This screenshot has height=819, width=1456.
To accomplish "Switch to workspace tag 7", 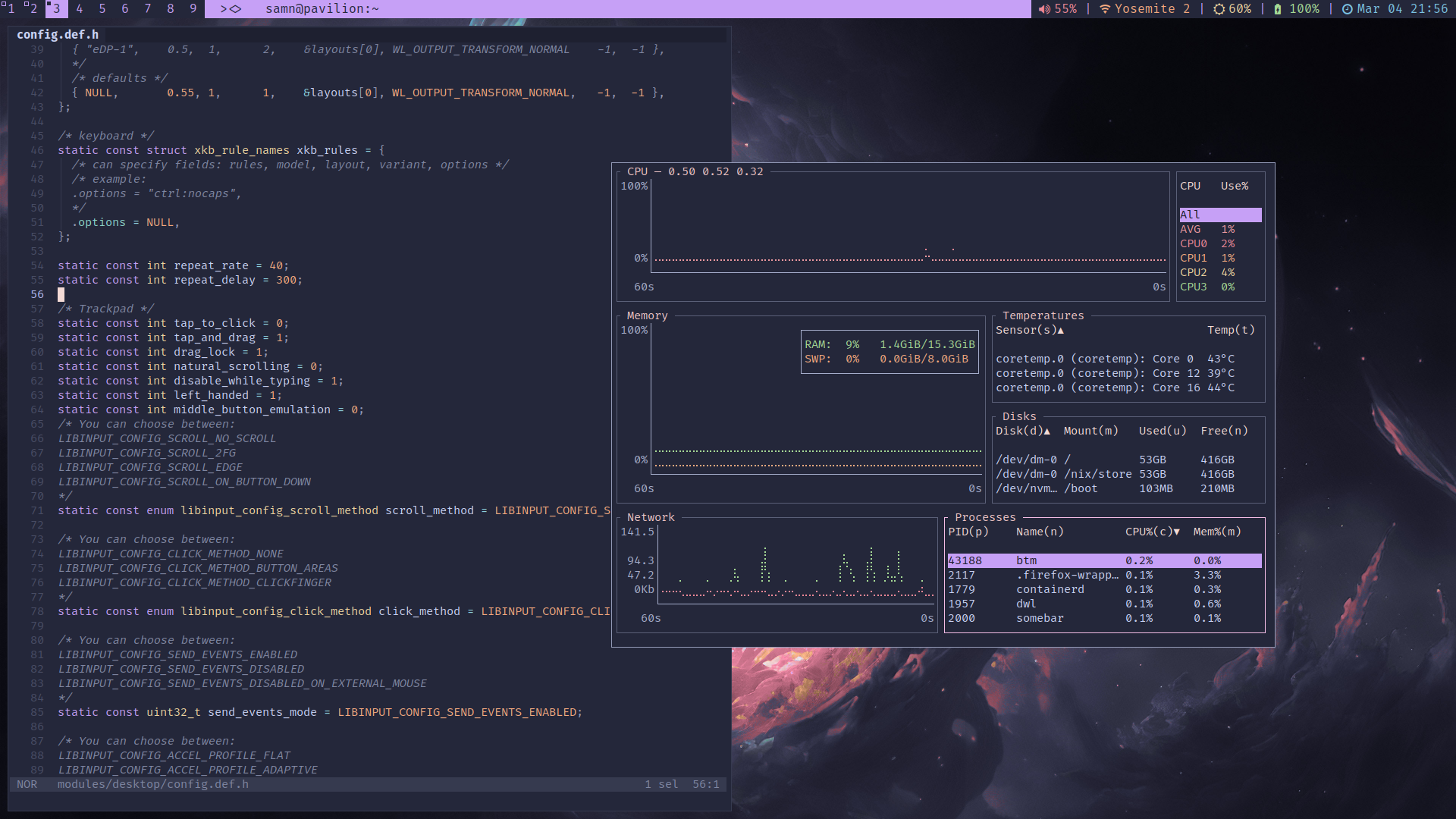I will tap(148, 9).
